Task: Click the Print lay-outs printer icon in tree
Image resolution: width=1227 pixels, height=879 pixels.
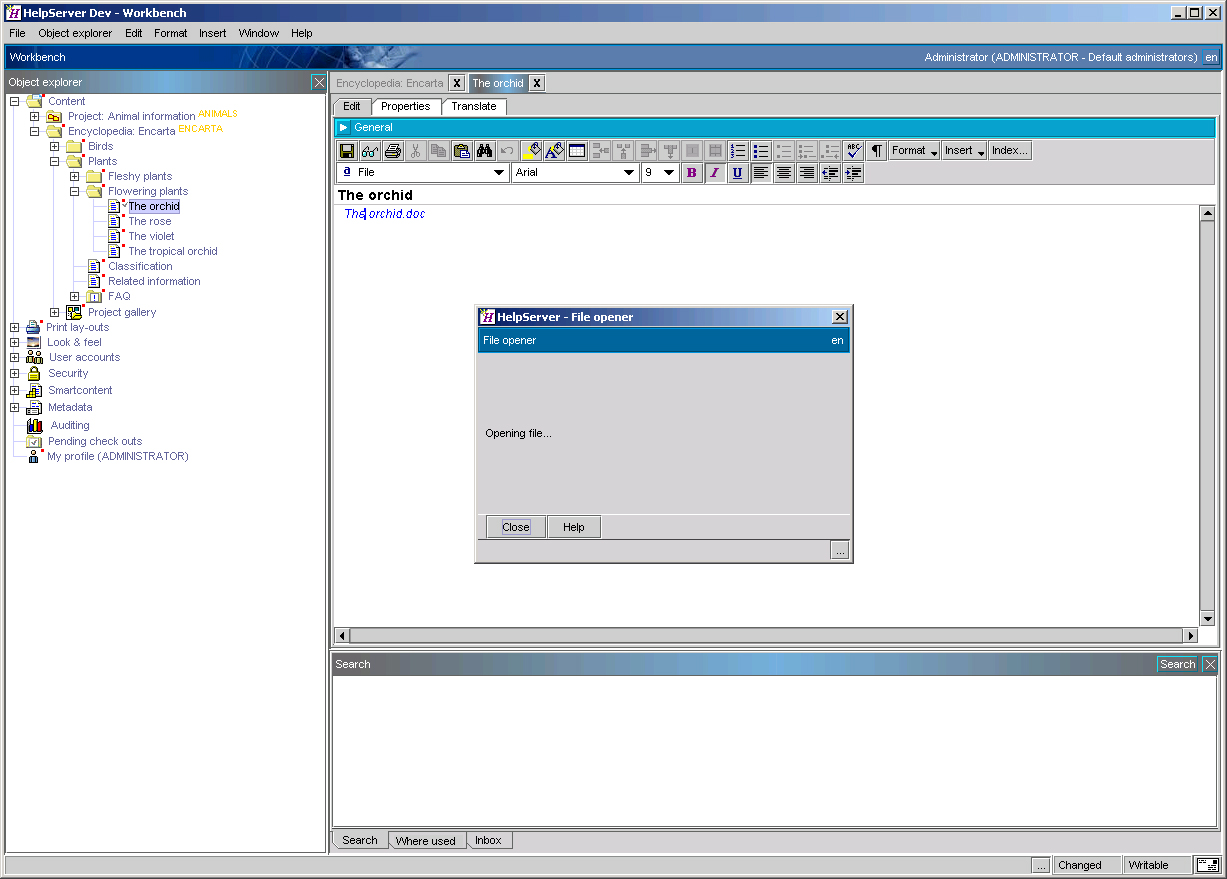Action: click(x=34, y=327)
